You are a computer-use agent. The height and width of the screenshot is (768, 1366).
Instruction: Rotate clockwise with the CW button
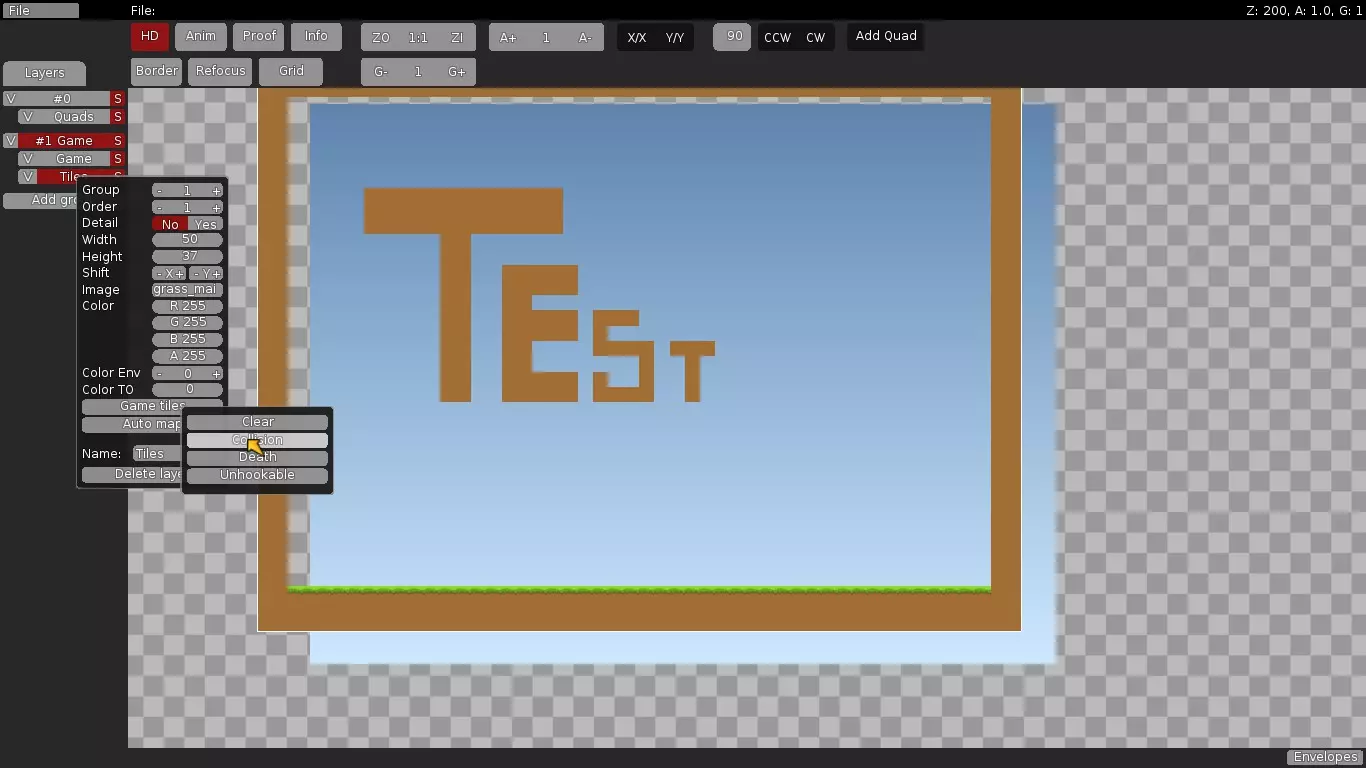click(816, 38)
